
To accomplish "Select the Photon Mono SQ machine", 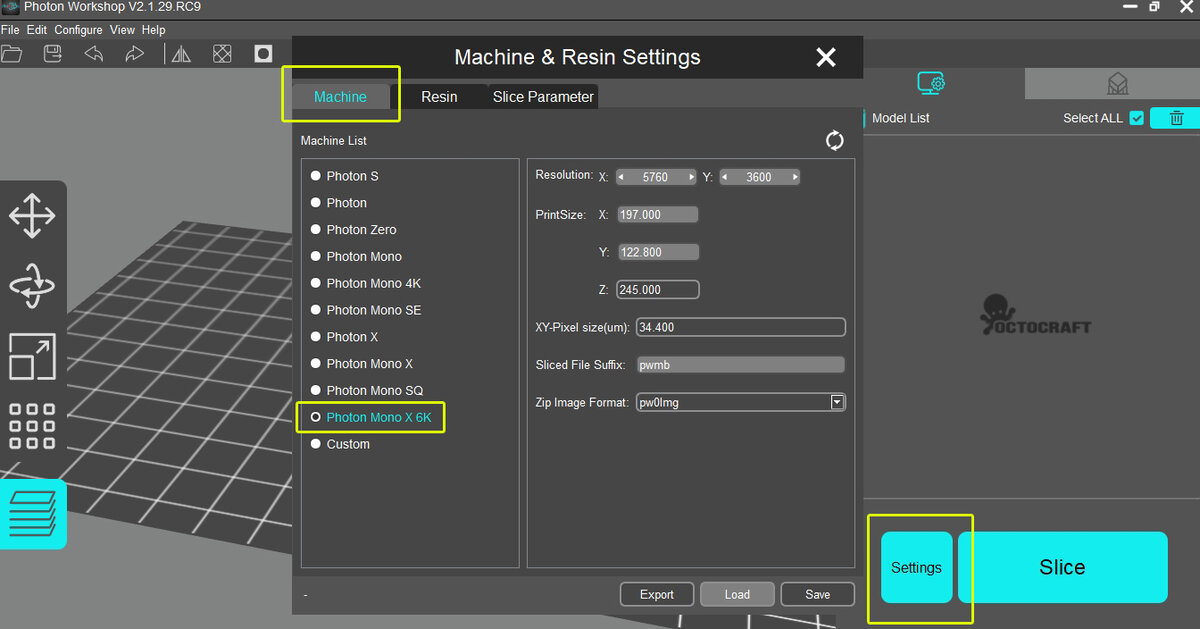I will [367, 391].
